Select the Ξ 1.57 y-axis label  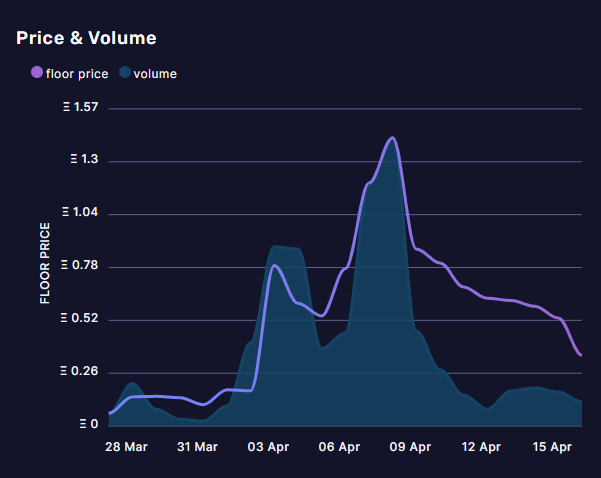pos(80,107)
